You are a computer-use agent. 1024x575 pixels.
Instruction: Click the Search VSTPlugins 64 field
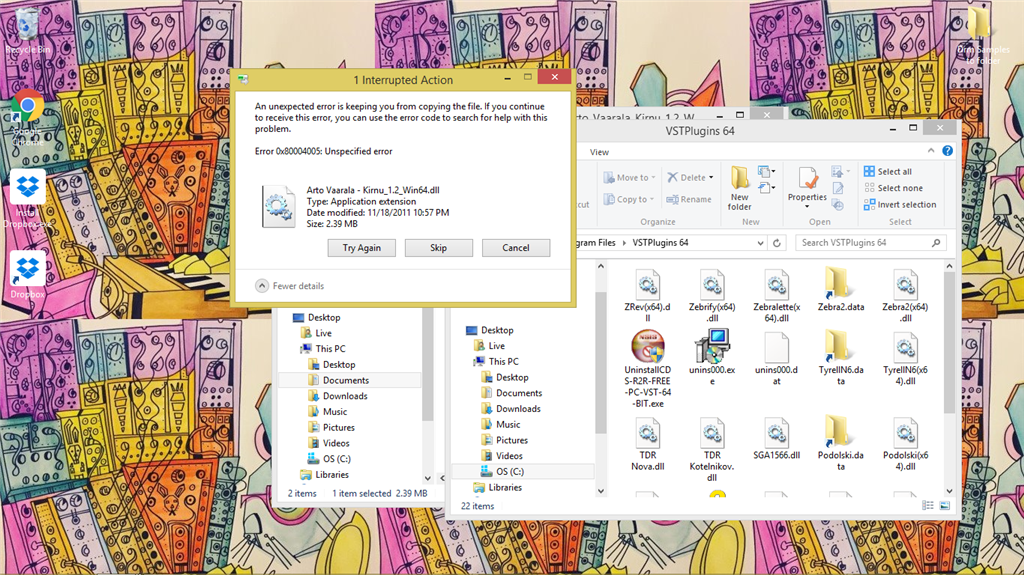pyautogui.click(x=871, y=242)
